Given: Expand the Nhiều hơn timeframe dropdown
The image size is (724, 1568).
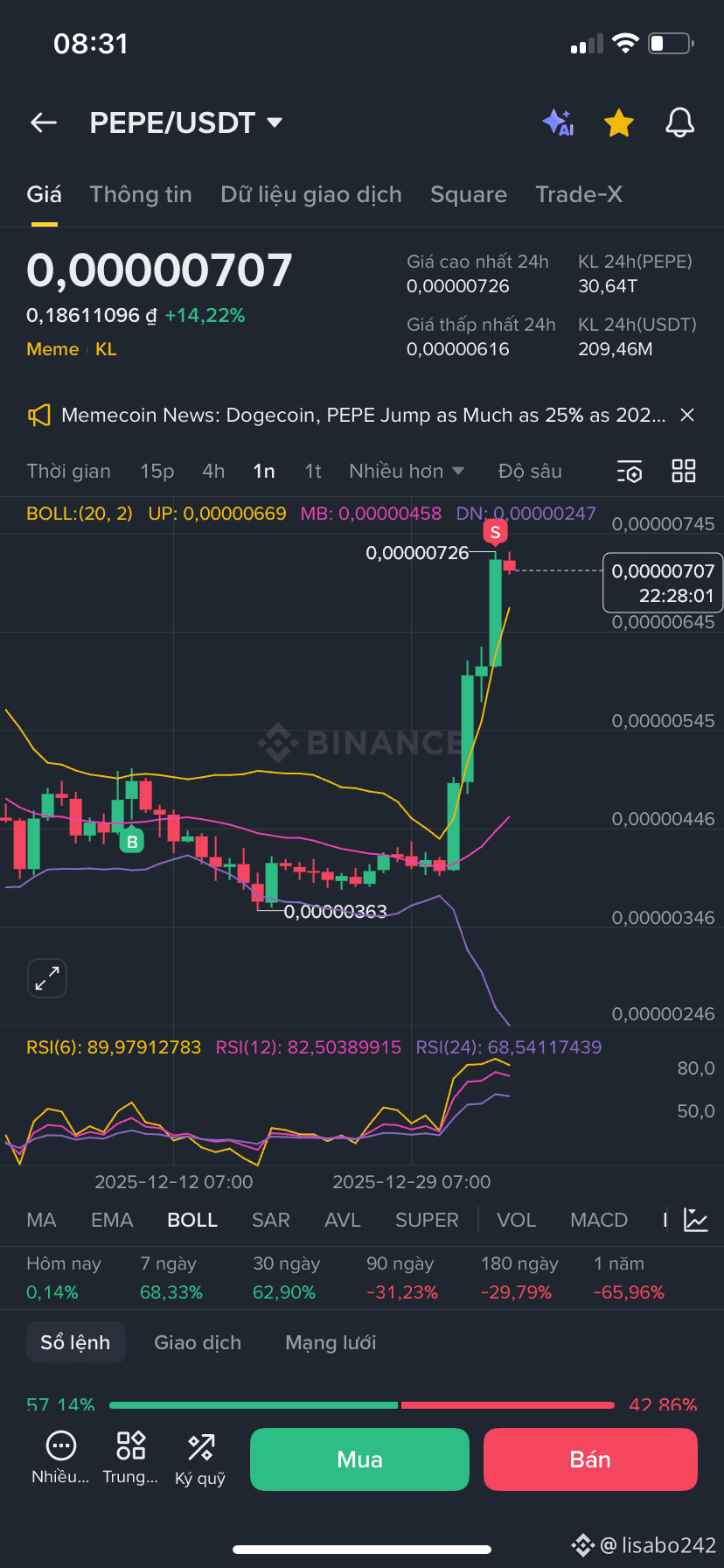Looking at the screenshot, I should (x=407, y=471).
